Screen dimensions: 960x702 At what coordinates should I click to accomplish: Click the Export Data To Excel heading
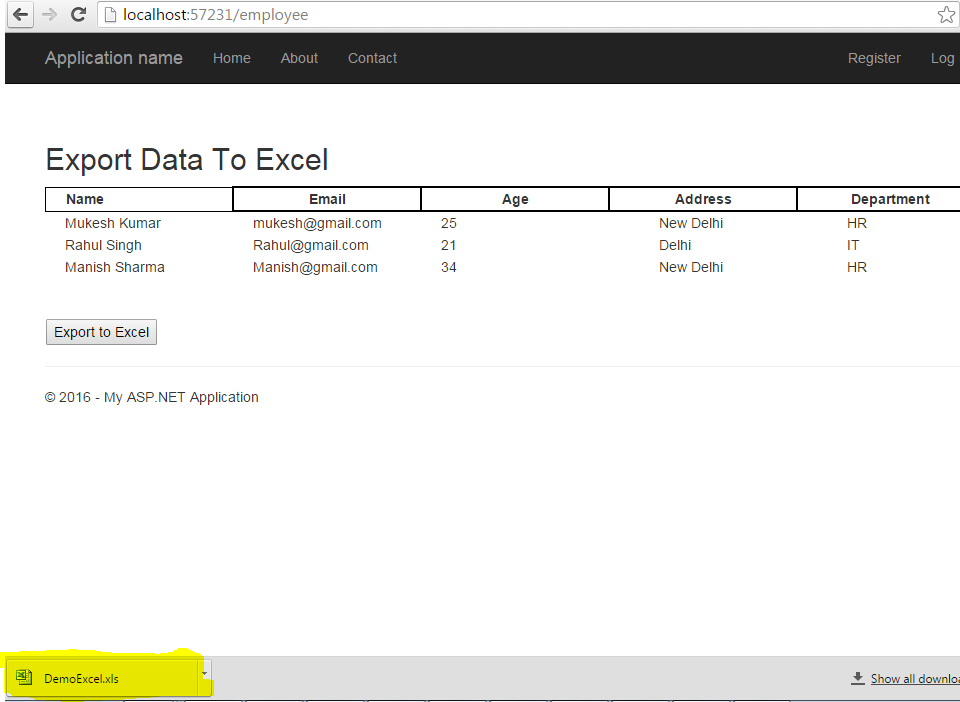point(187,160)
